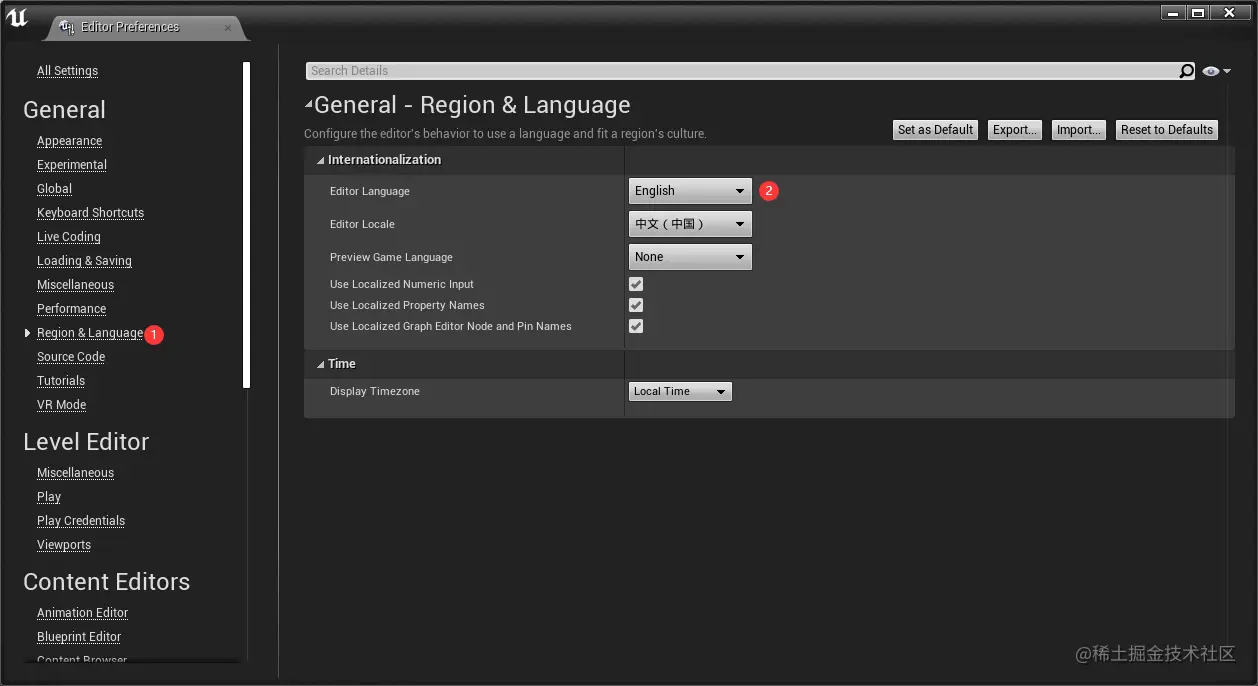Open Keyboard Shortcuts settings
The image size is (1258, 686).
[90, 213]
